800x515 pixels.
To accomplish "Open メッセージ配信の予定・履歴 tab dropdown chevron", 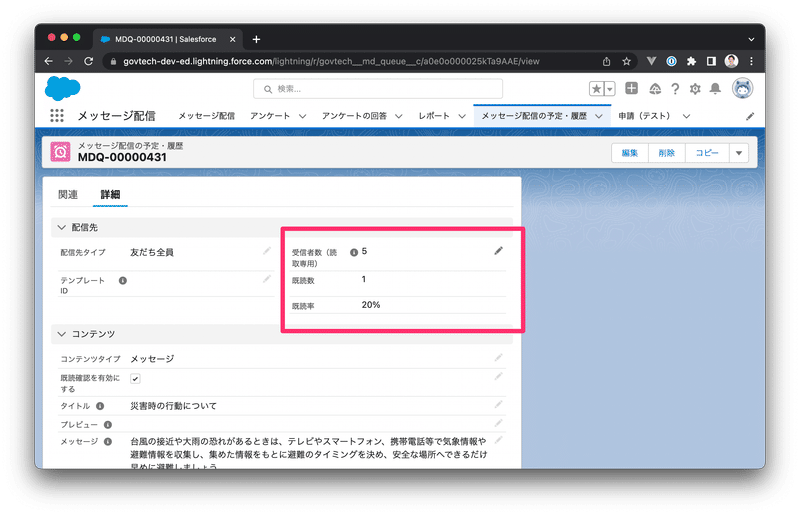I will click(599, 116).
